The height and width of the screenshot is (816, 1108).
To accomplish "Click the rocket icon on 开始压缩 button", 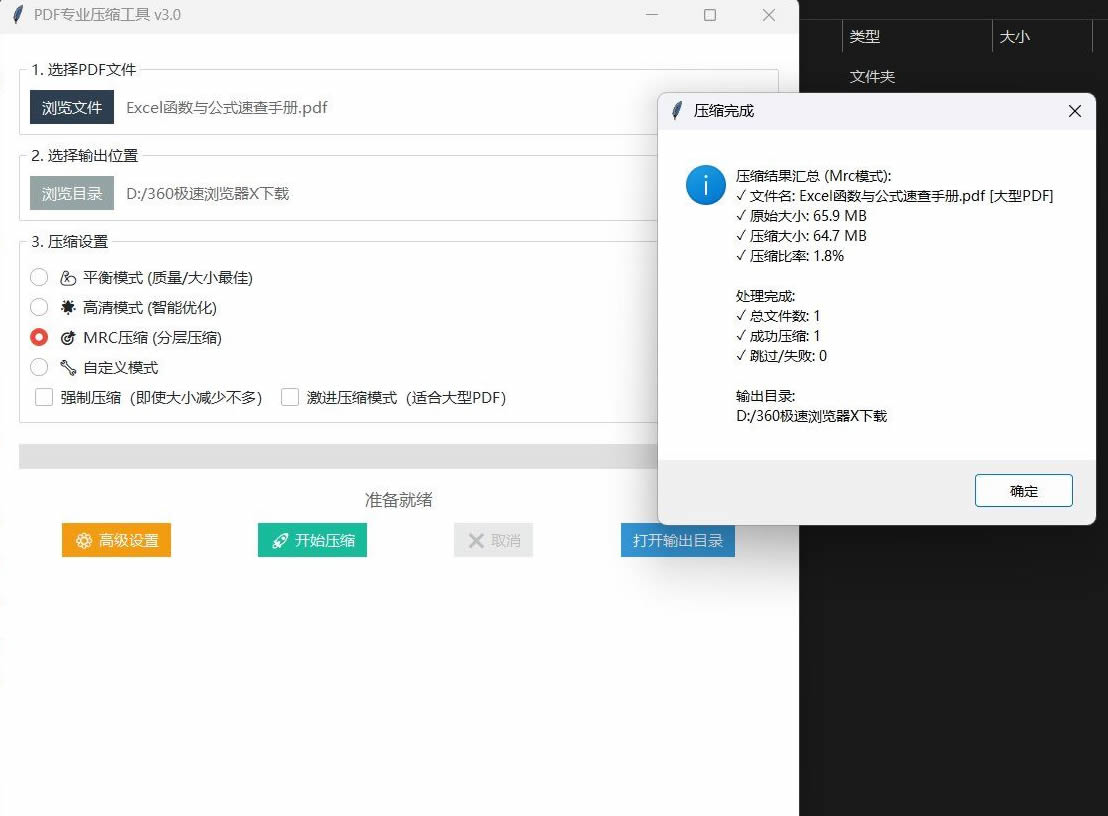I will (280, 541).
